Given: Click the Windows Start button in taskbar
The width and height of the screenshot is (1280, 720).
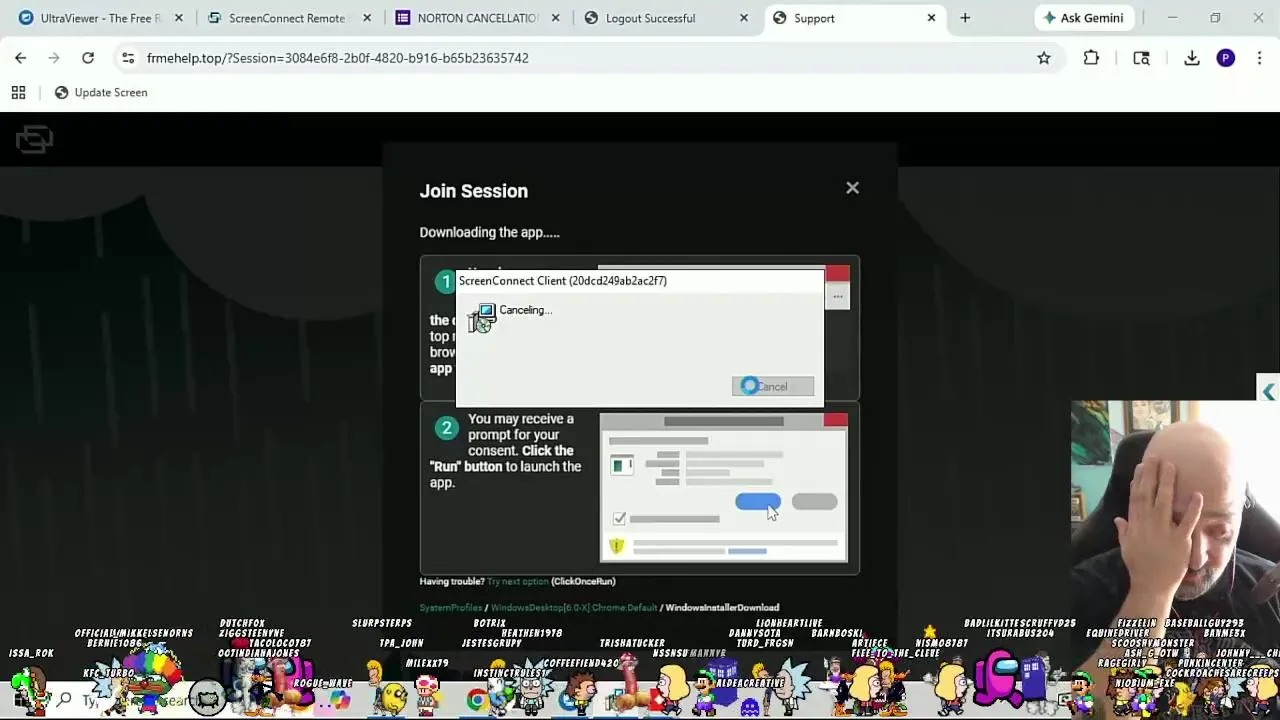Looking at the screenshot, I should [20, 700].
